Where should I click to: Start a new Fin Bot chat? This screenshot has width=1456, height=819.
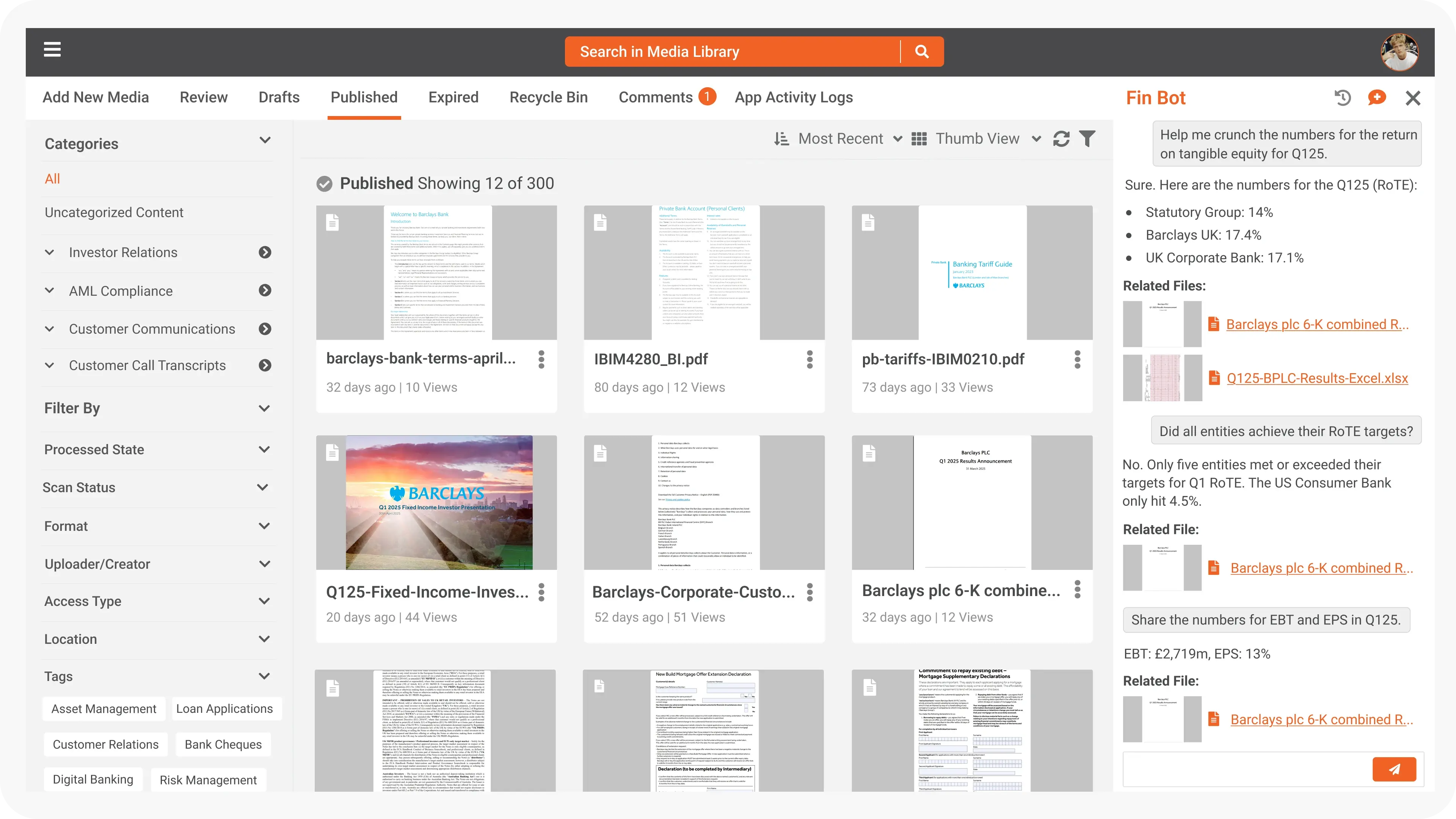1377,98
